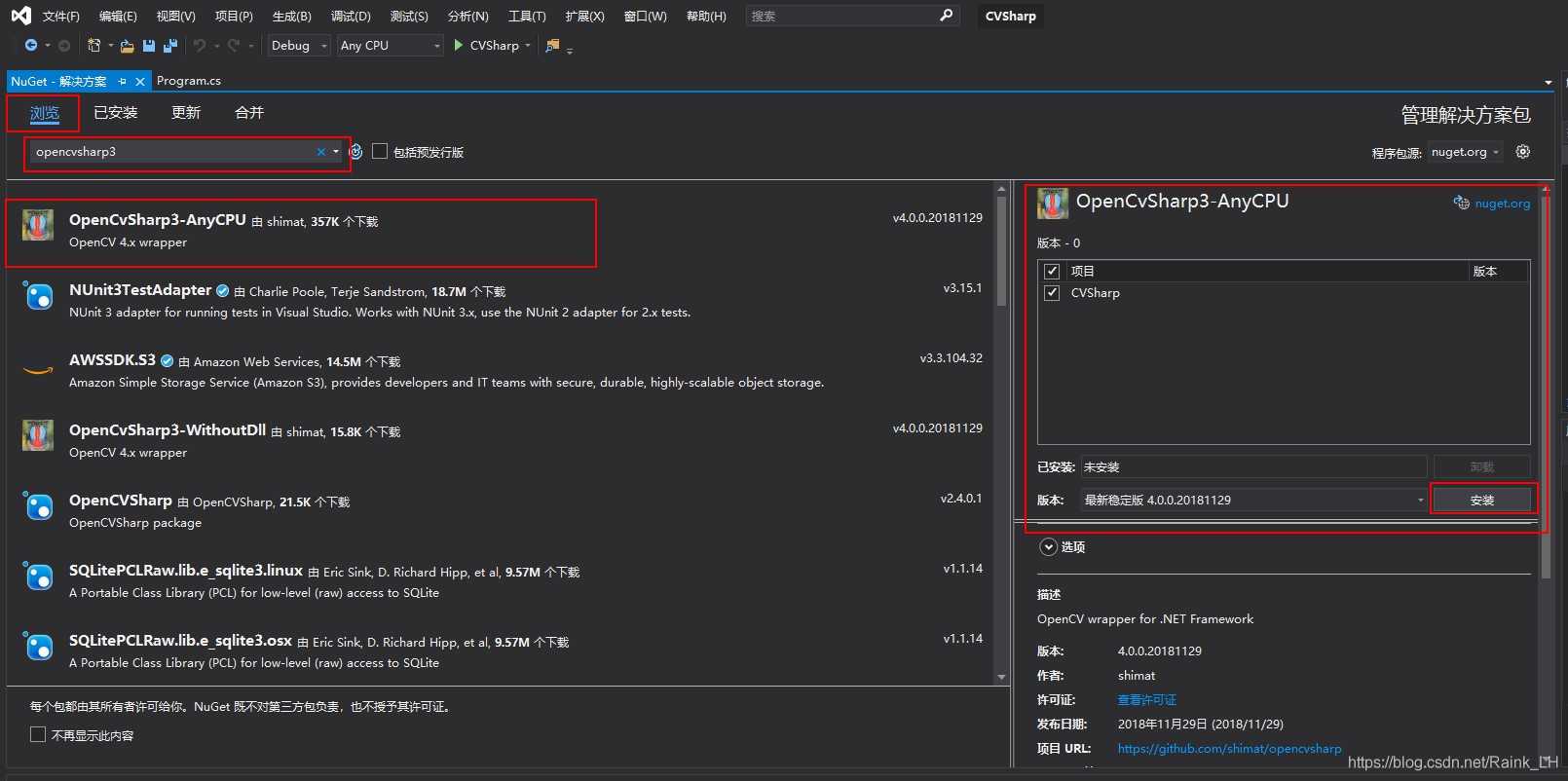Switch to the Consolidate tab (合并)
The width and height of the screenshot is (1568, 781).
pos(249,113)
